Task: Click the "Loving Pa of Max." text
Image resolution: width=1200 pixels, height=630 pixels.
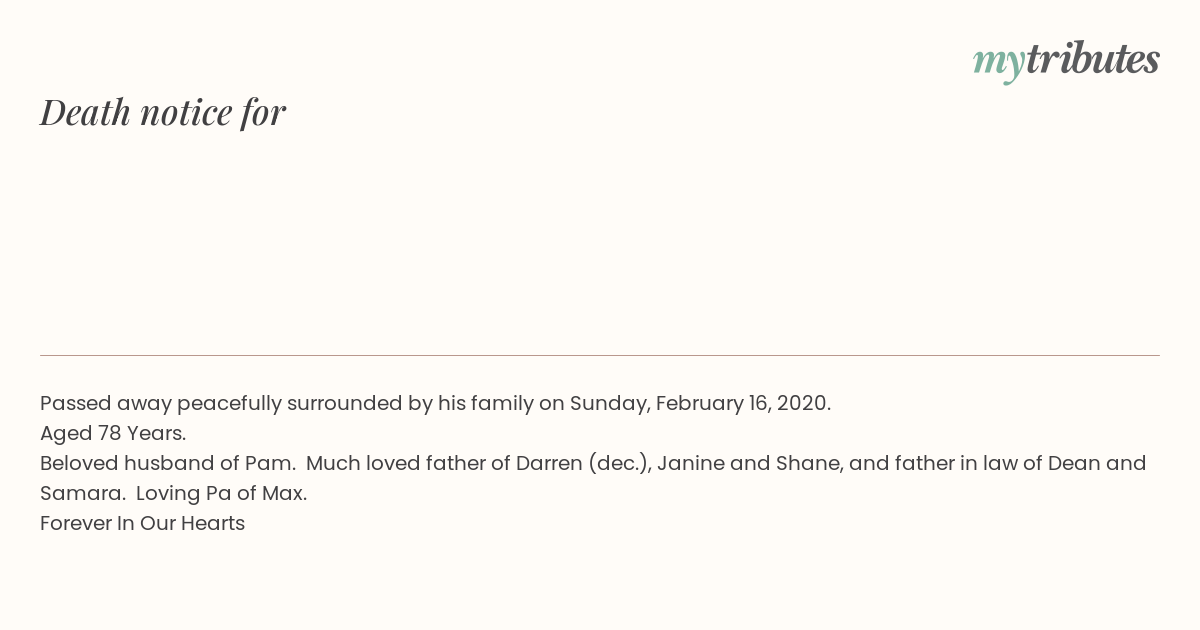Action: pyautogui.click(x=221, y=494)
